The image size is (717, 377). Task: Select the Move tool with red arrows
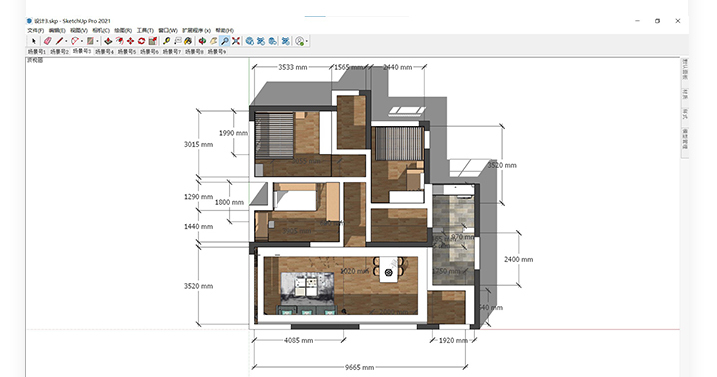pyautogui.click(x=130, y=41)
